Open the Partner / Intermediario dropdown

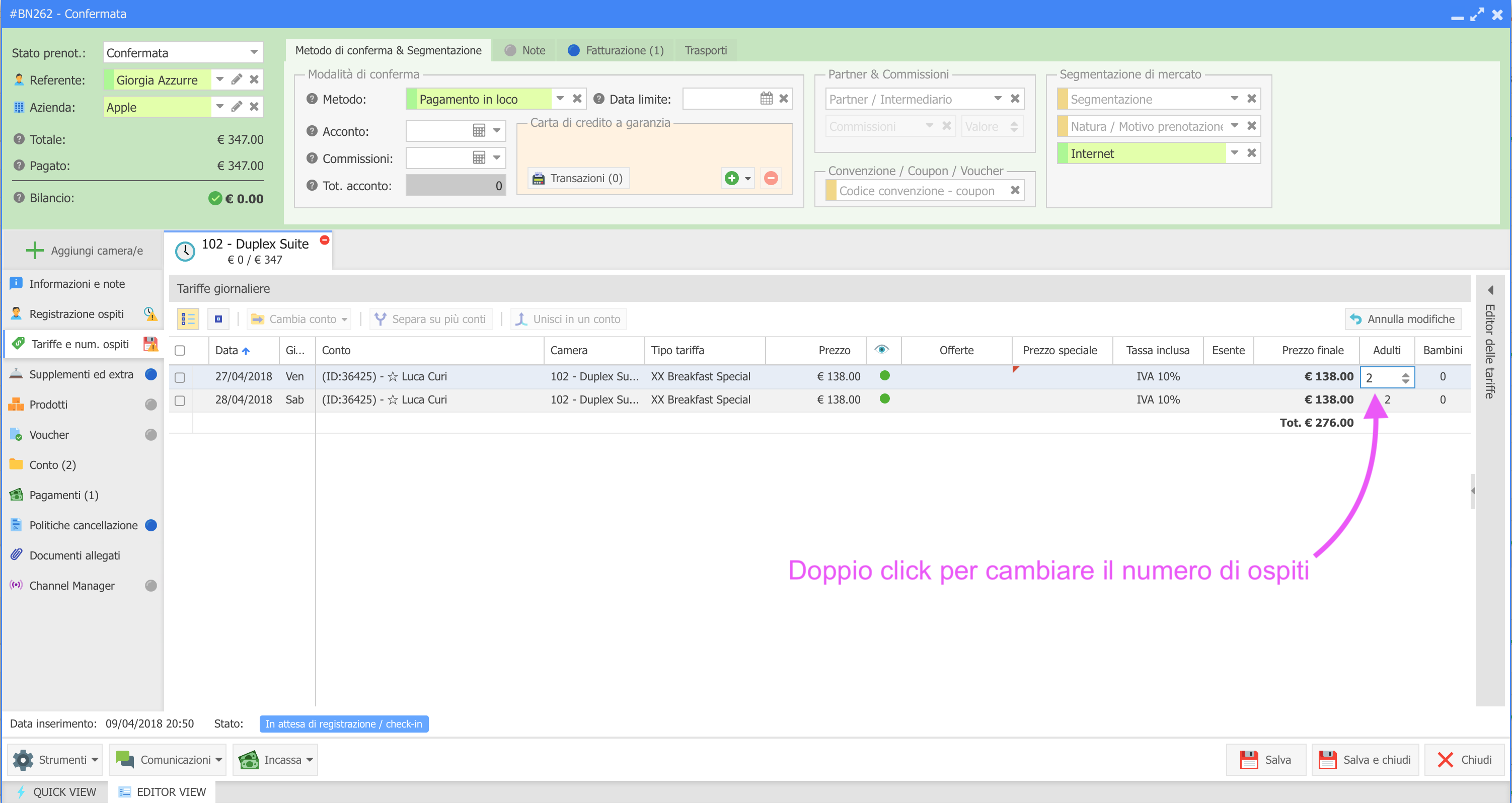[x=997, y=99]
